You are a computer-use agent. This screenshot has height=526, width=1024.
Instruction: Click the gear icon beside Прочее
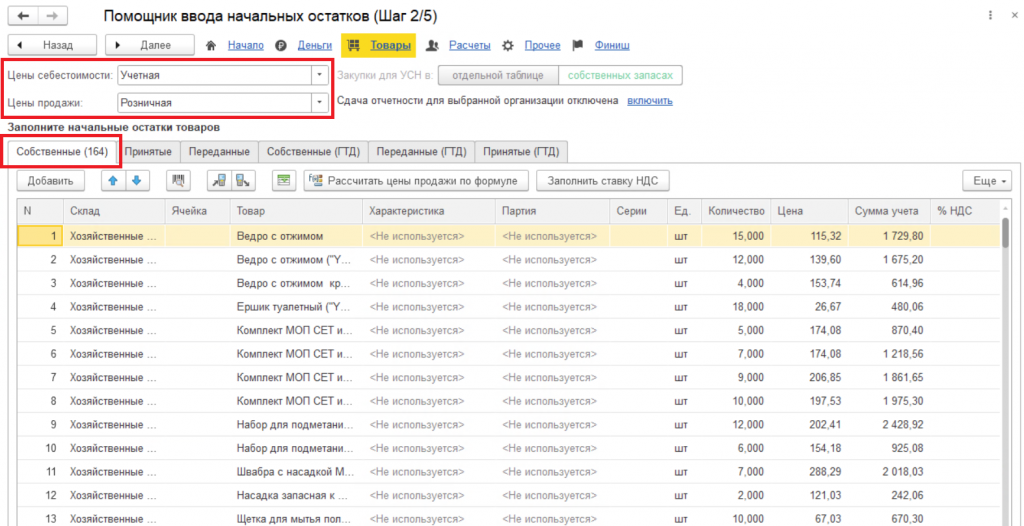tap(507, 46)
